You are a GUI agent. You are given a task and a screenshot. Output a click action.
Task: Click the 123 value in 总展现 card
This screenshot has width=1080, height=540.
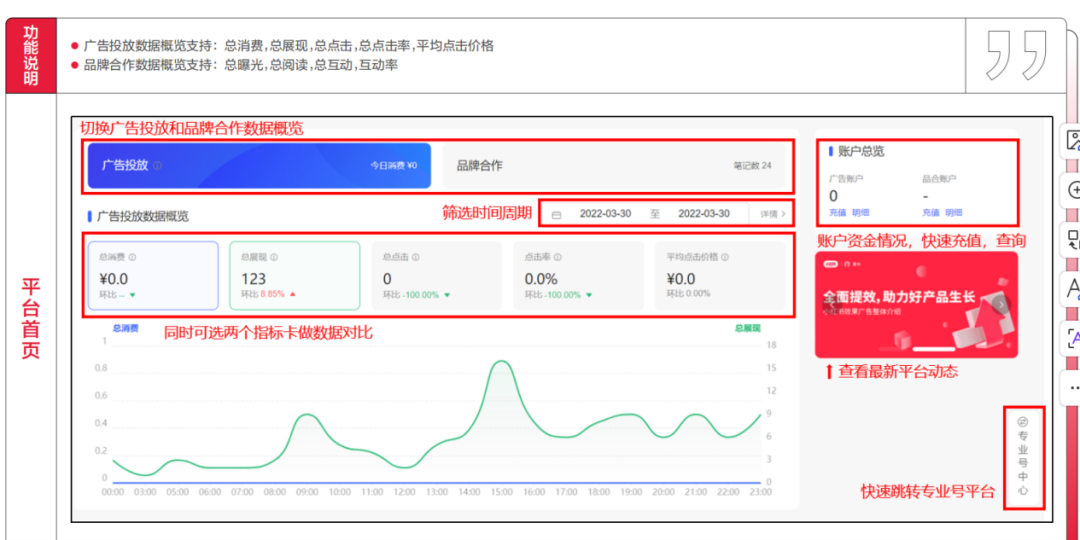(x=253, y=279)
